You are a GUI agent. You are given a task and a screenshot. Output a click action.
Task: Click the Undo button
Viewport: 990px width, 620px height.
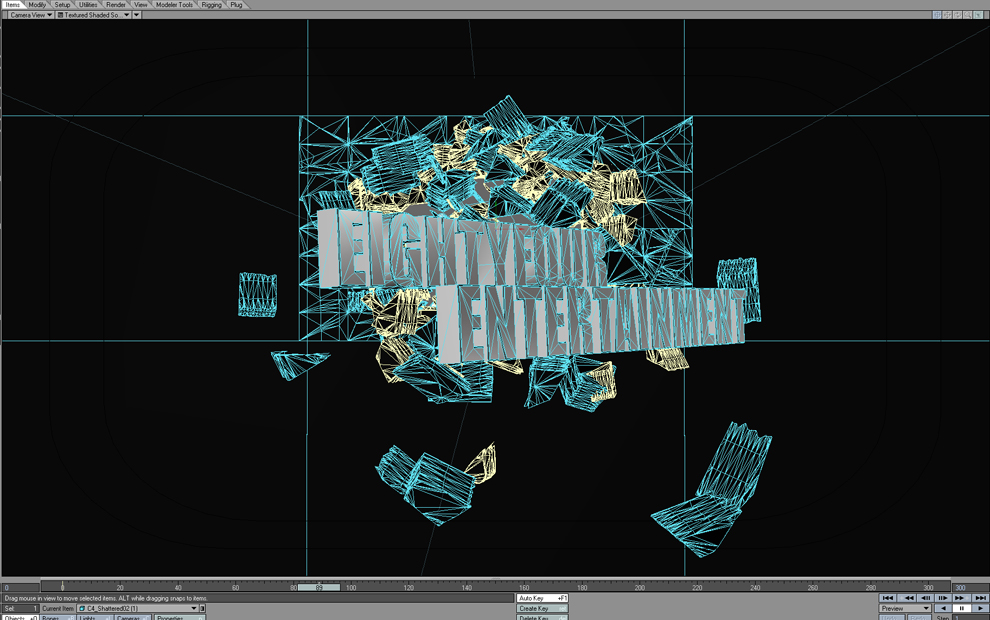pyautogui.click(x=892, y=617)
